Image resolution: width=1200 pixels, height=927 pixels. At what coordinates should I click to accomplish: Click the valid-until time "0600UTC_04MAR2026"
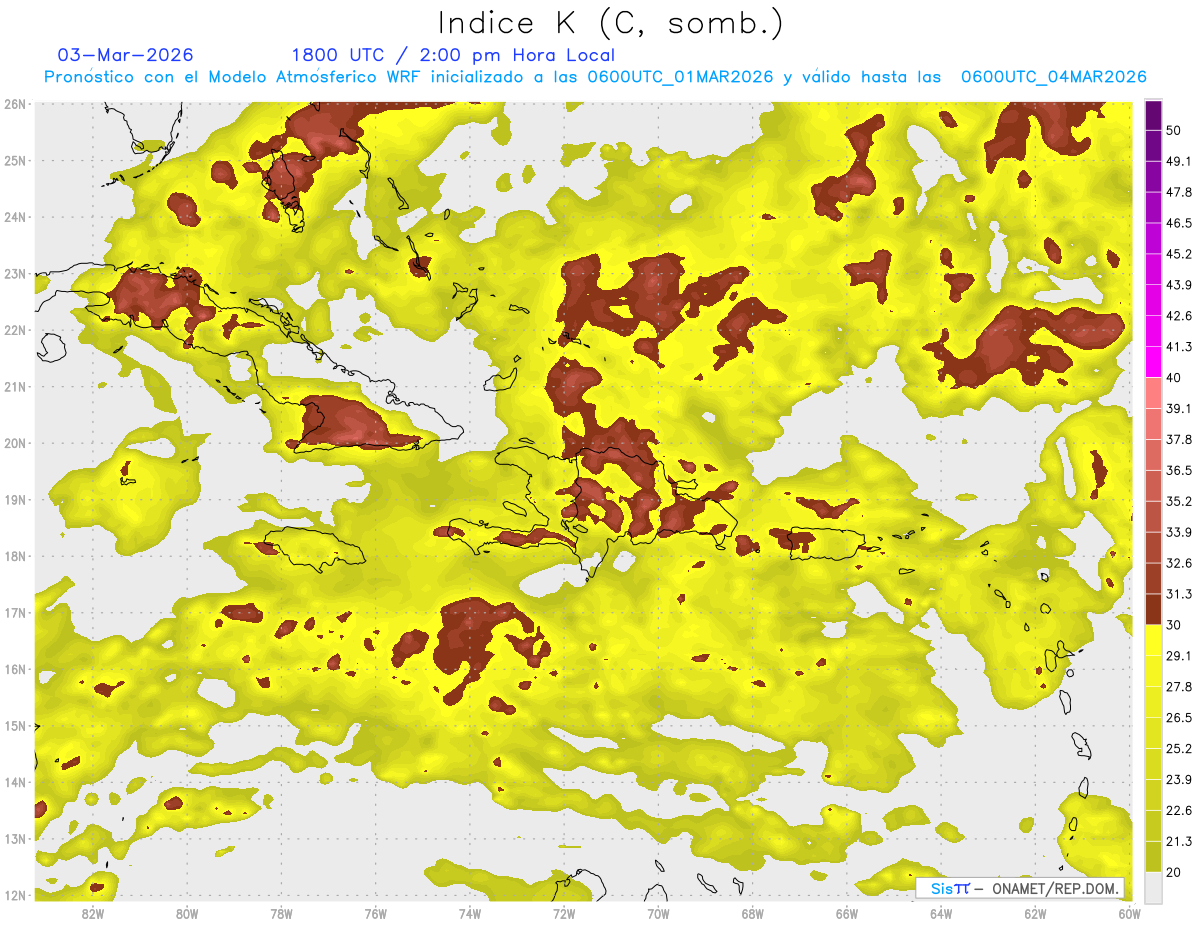[1053, 77]
